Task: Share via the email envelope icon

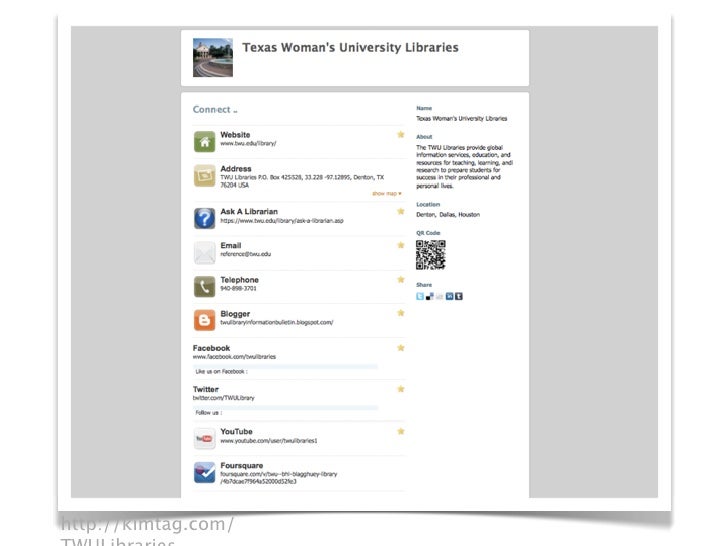Action: click(439, 296)
